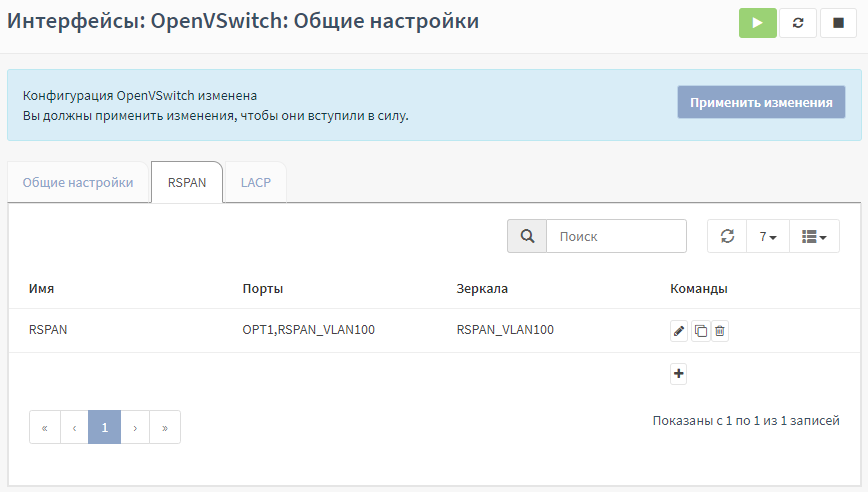Sort by Имя column header

click(x=42, y=289)
